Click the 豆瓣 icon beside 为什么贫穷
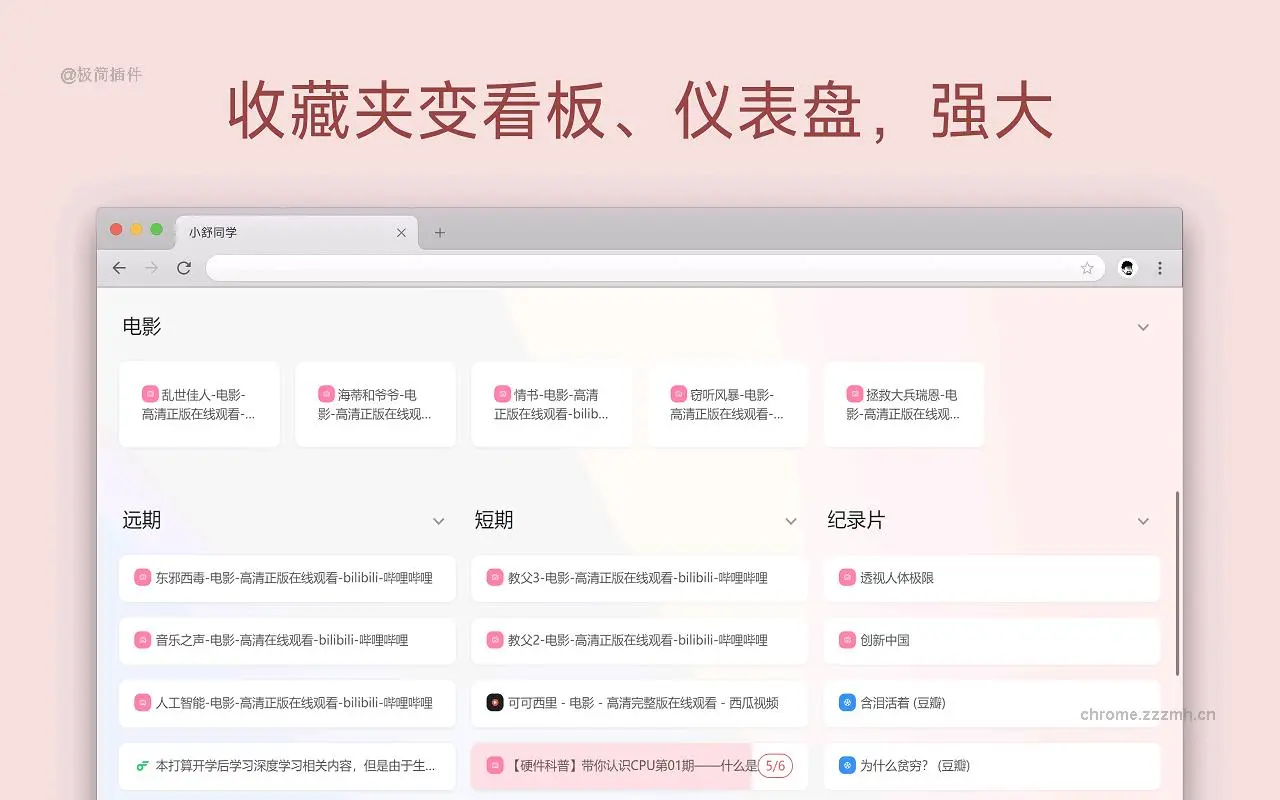Viewport: 1280px width, 800px height. coord(846,765)
